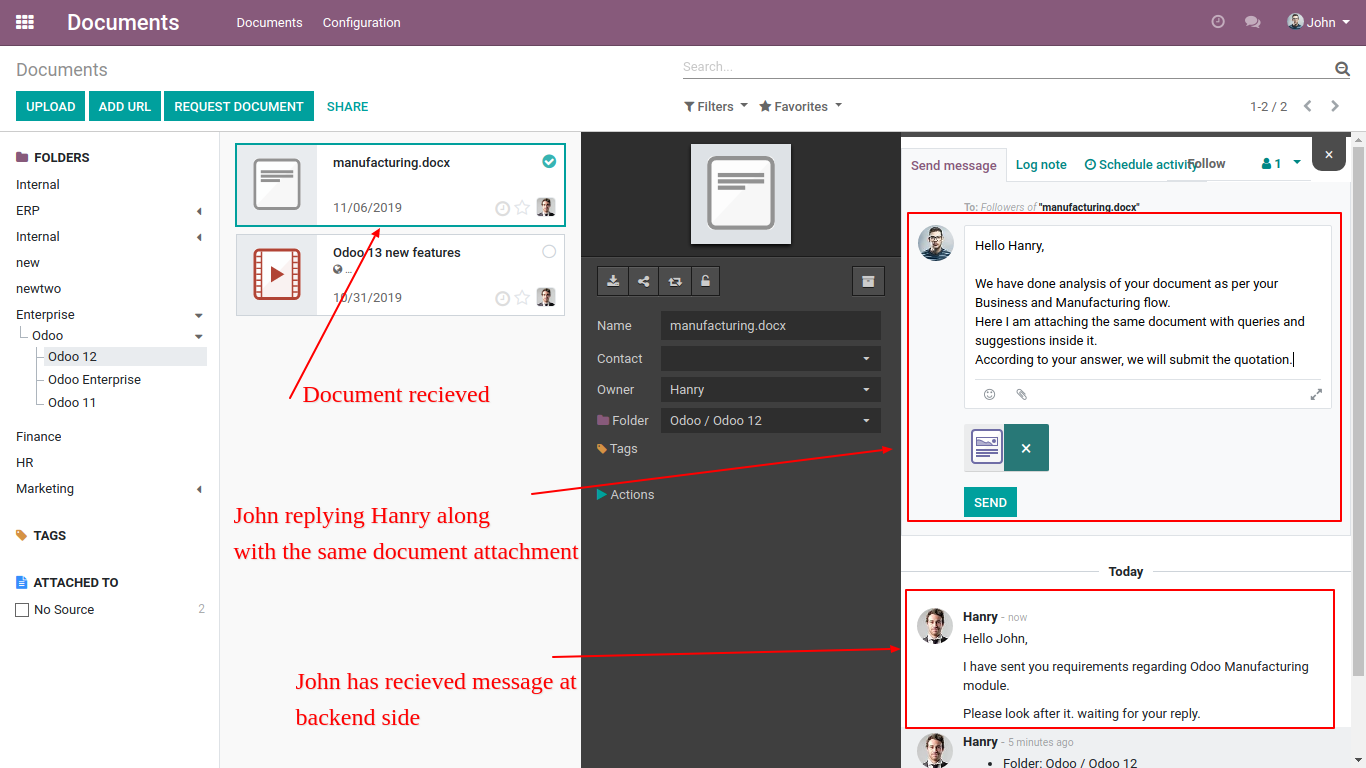Open the emoji picker in message composer
Viewport: 1366px width, 768px height.
point(990,394)
